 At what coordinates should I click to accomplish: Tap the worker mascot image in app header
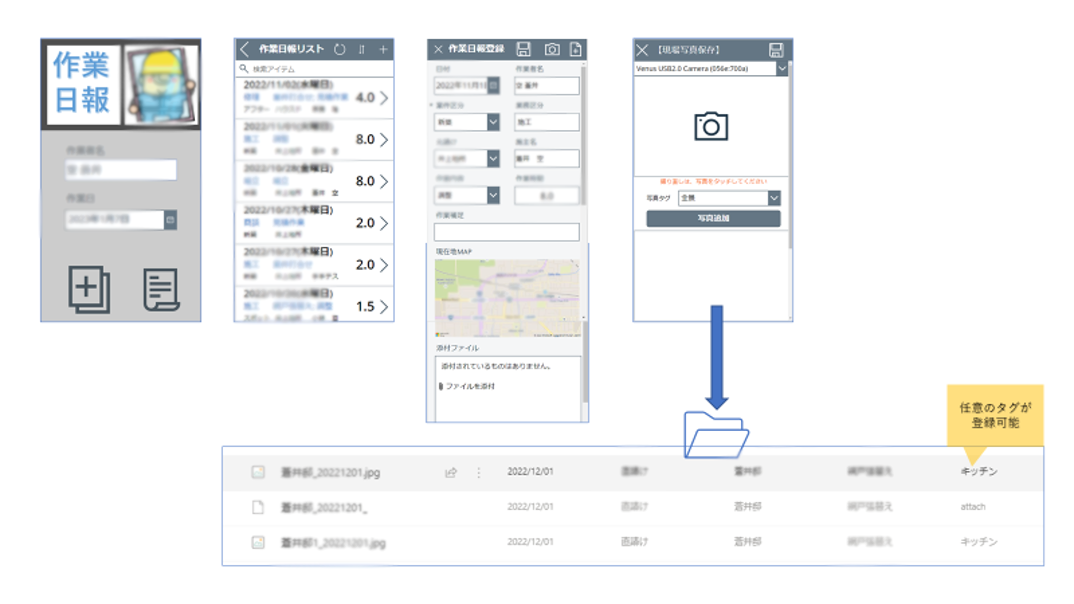[x=161, y=84]
